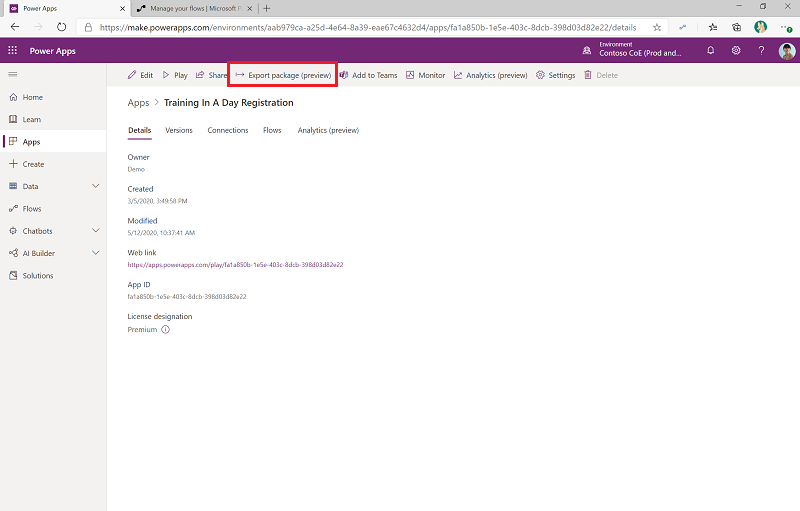
Task: Click Add to Teams
Action: [368, 75]
